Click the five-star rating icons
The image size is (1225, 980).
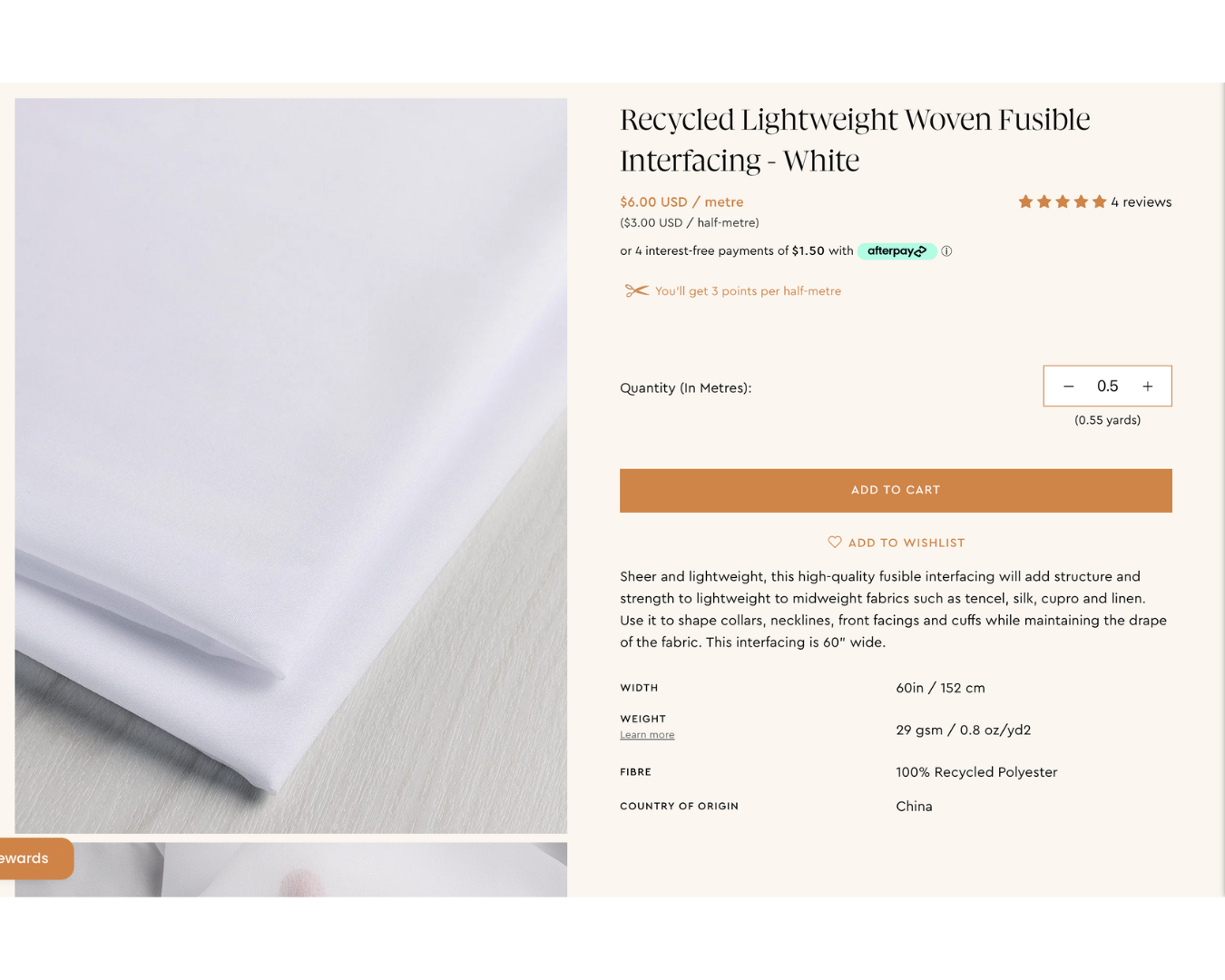point(1062,201)
